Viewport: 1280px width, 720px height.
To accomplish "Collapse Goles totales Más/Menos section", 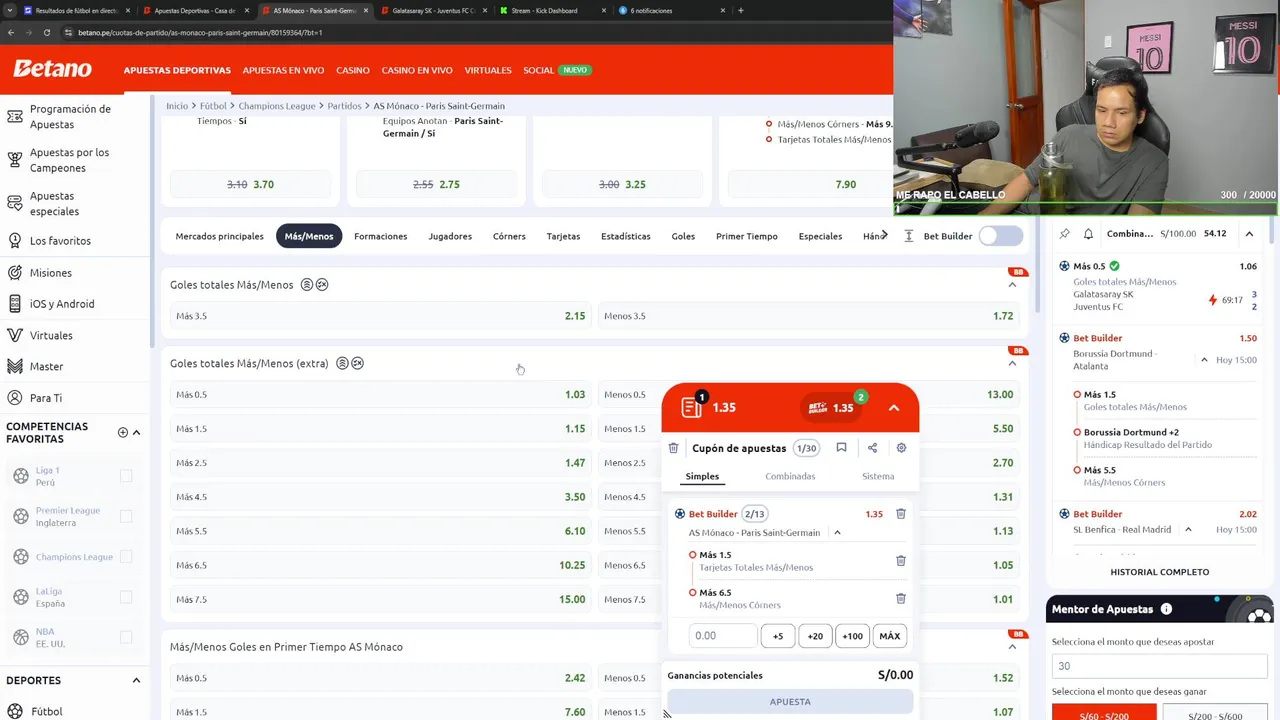I will point(1012,285).
